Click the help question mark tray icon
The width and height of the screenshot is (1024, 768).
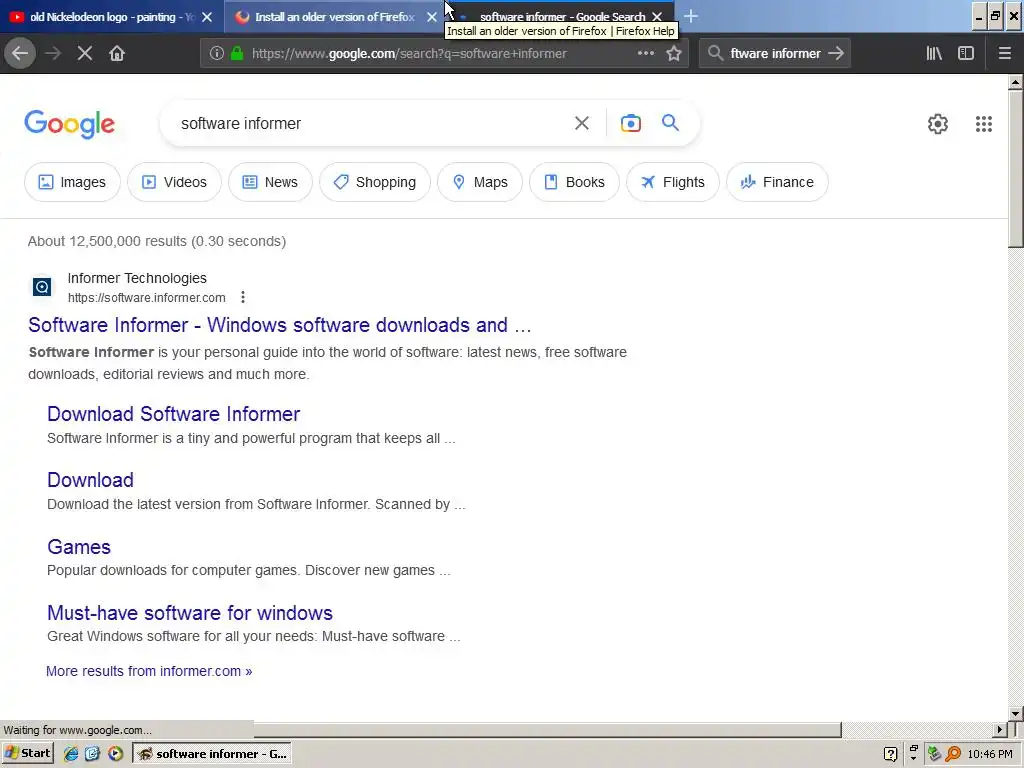(890, 754)
